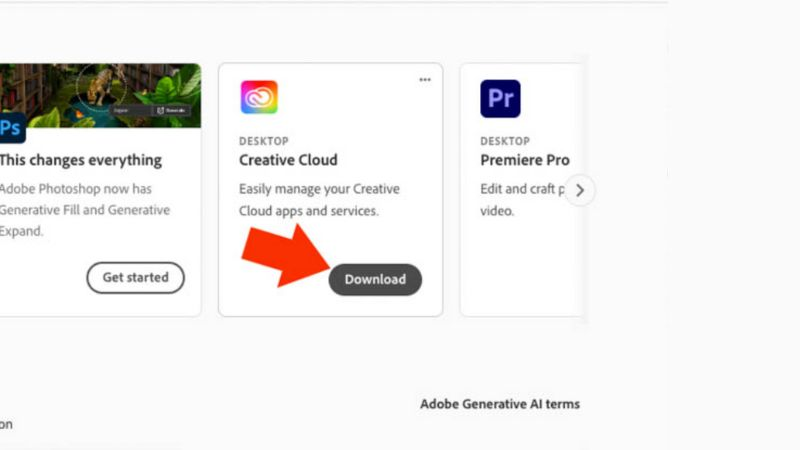Select the Creative Cloud card title
The width and height of the screenshot is (800, 450).
(288, 160)
